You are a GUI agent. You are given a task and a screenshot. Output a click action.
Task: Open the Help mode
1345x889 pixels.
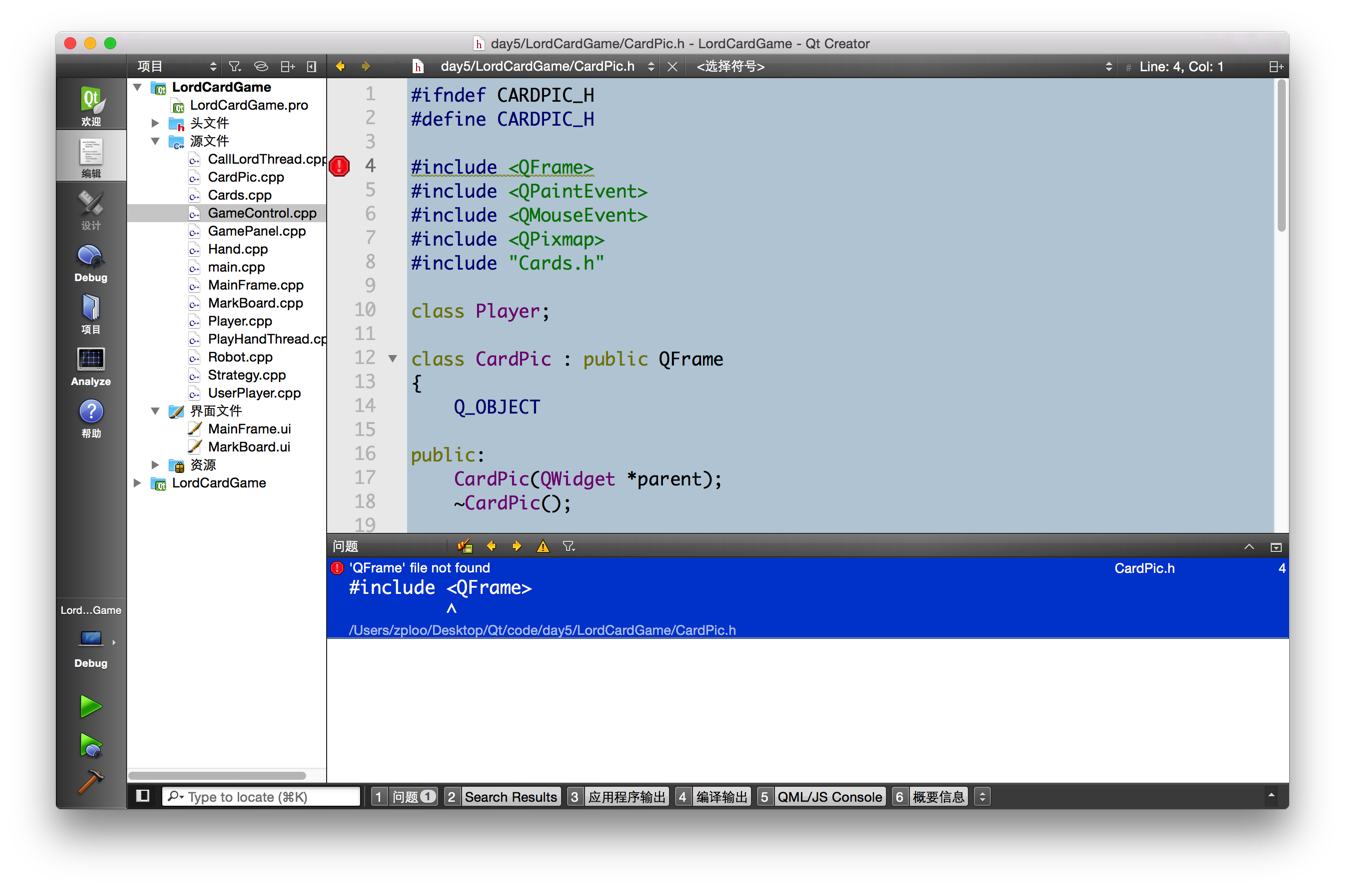pyautogui.click(x=91, y=418)
